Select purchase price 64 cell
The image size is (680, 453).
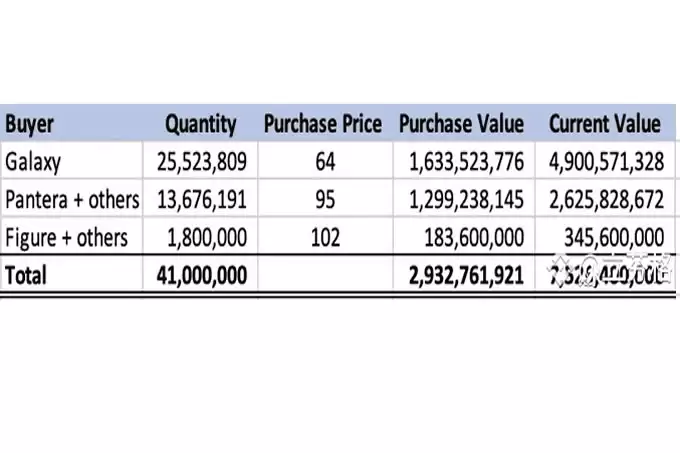click(325, 162)
